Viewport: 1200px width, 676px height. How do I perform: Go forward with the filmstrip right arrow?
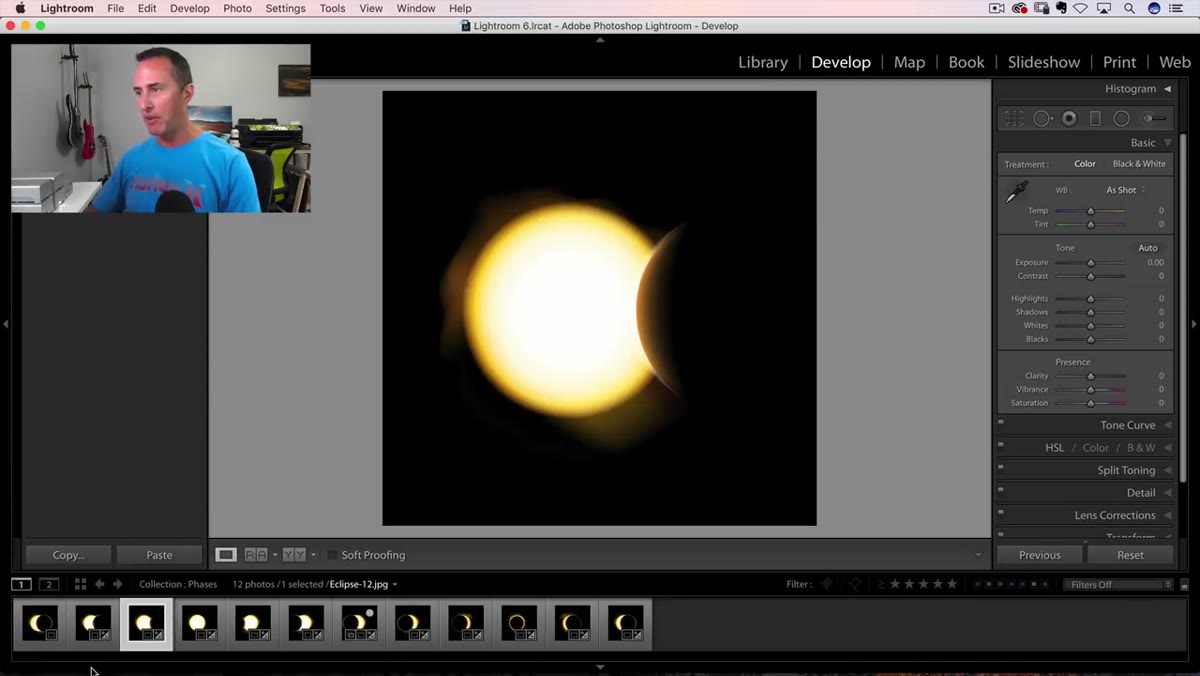point(118,584)
